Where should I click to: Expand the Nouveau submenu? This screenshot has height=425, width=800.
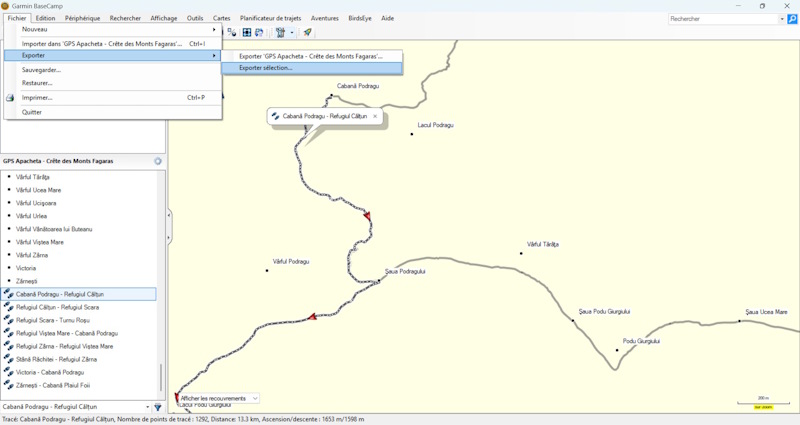pos(113,30)
